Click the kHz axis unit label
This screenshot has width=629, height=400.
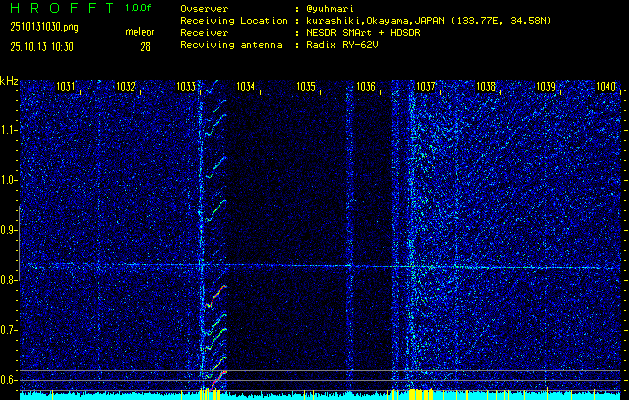pyautogui.click(x=9, y=81)
